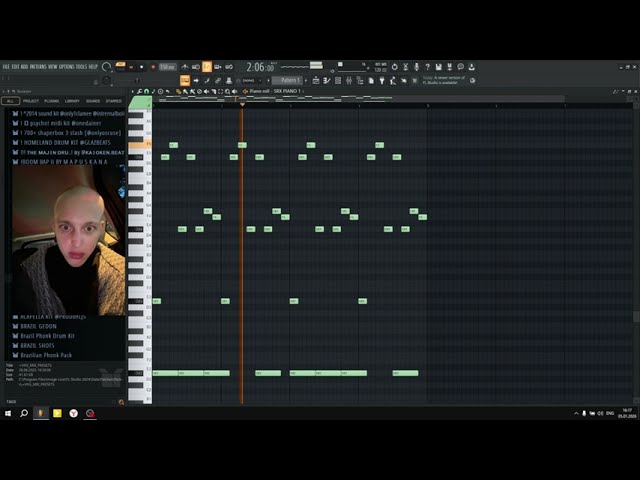Open the piano roll view icon

pos(327,80)
